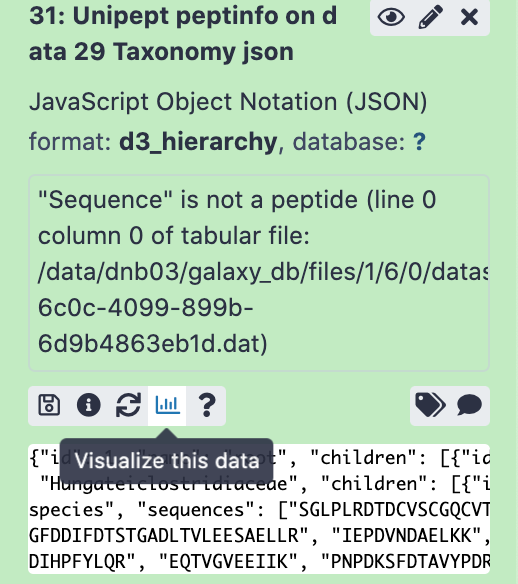Delete dataset 31 with the X icon
This screenshot has width=518, height=584.
(x=469, y=17)
